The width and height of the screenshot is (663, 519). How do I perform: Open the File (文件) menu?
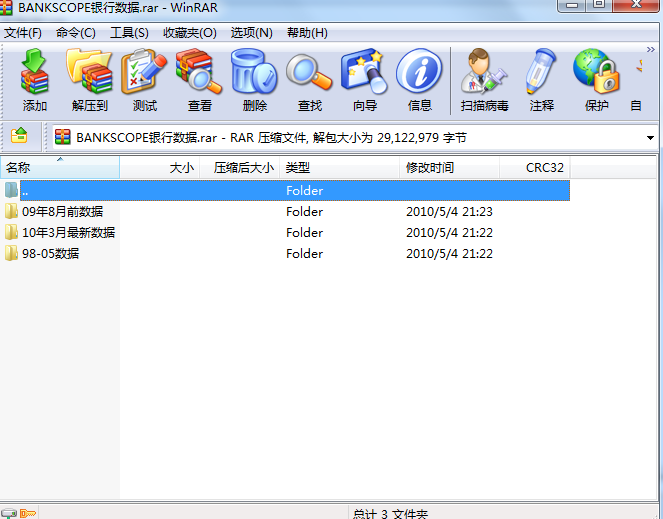(x=23, y=33)
